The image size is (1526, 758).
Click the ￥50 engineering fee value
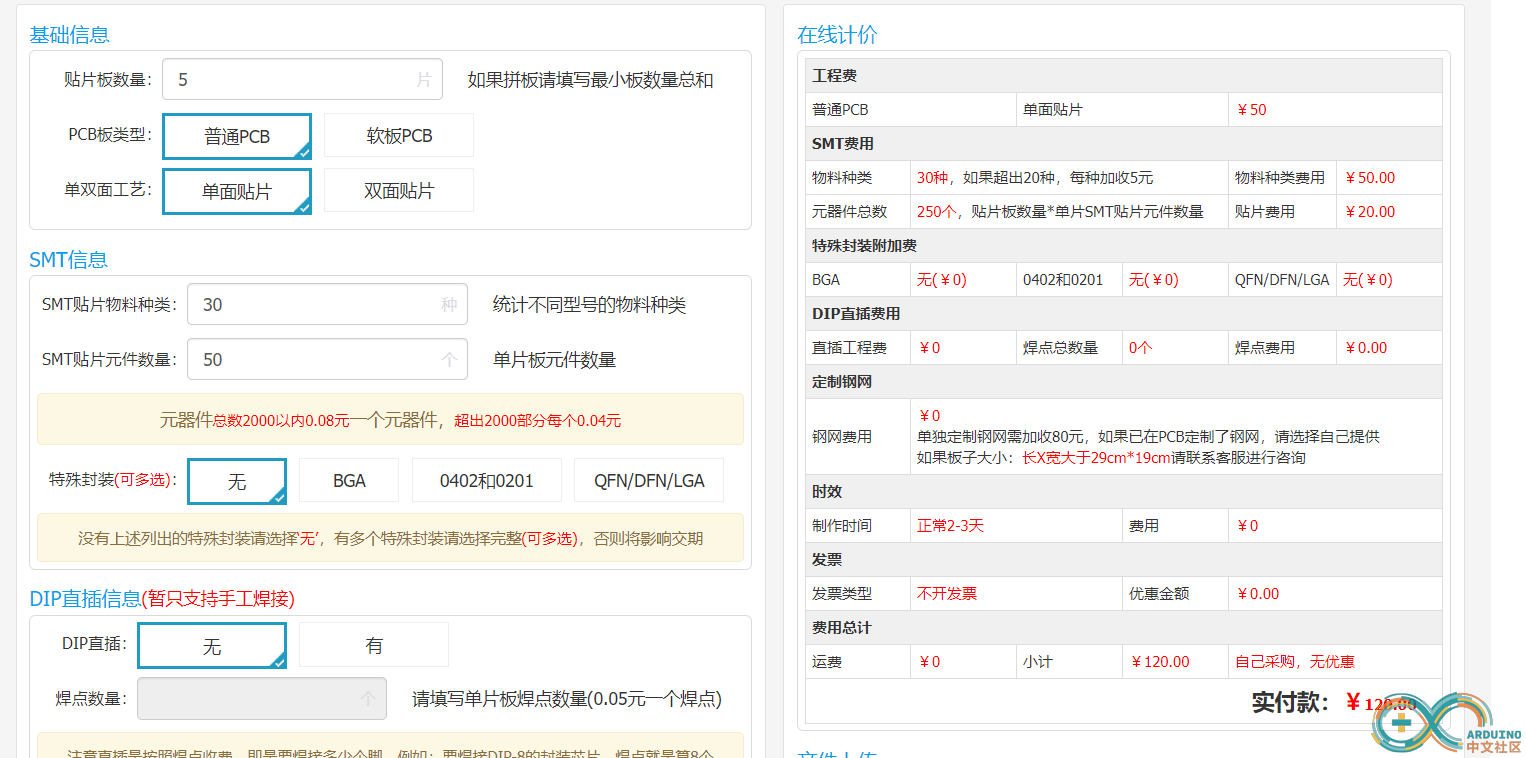pyautogui.click(x=1251, y=110)
